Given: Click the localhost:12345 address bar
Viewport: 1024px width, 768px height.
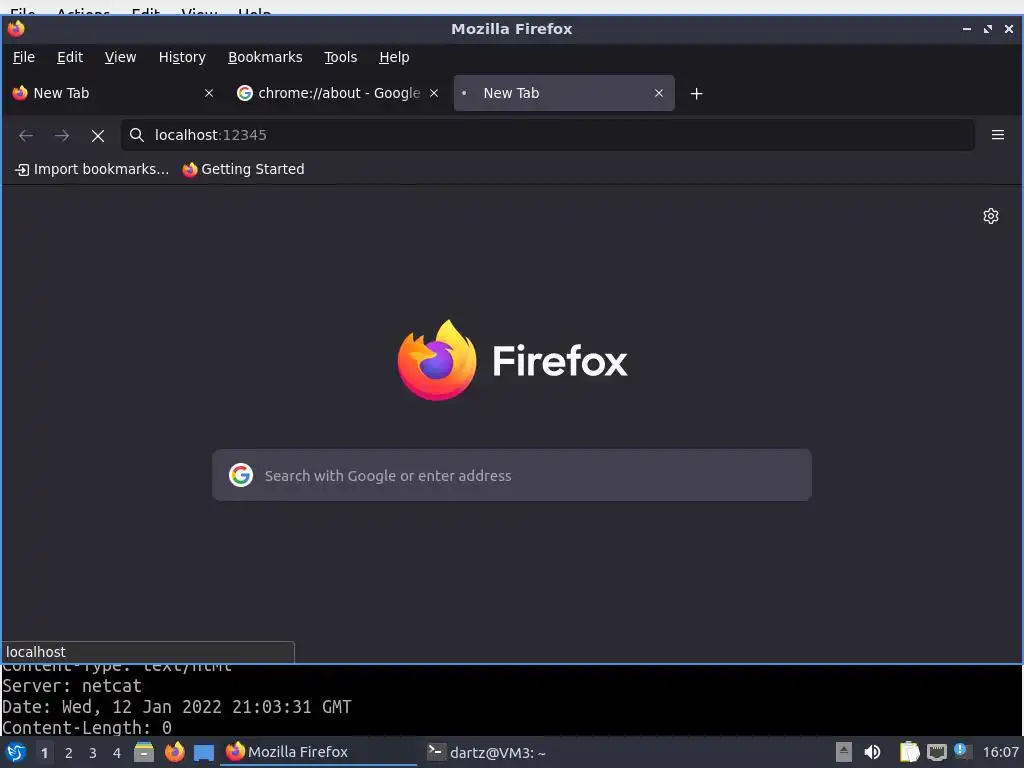Looking at the screenshot, I should click(x=547, y=135).
